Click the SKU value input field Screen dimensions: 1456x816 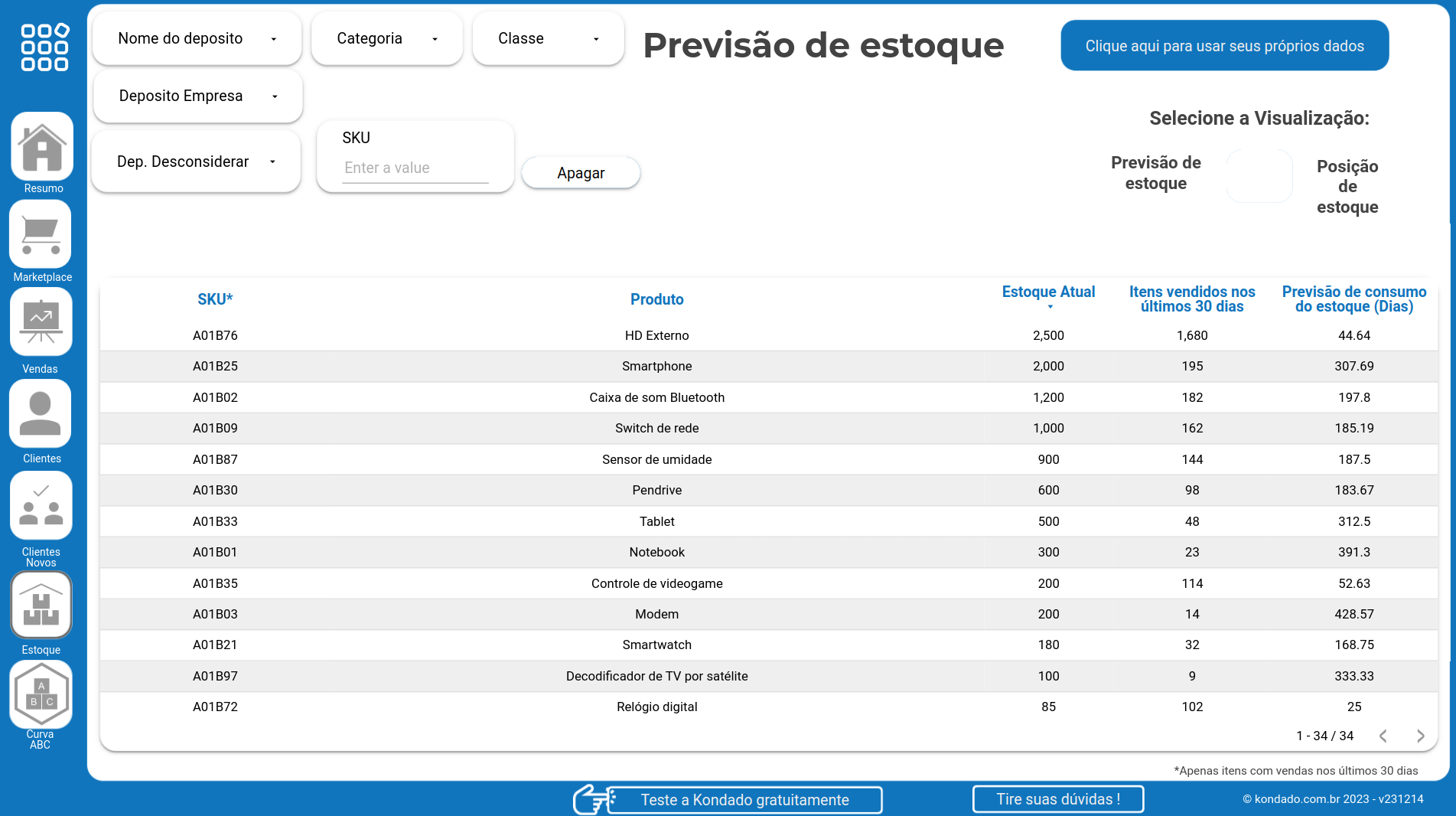[415, 168]
